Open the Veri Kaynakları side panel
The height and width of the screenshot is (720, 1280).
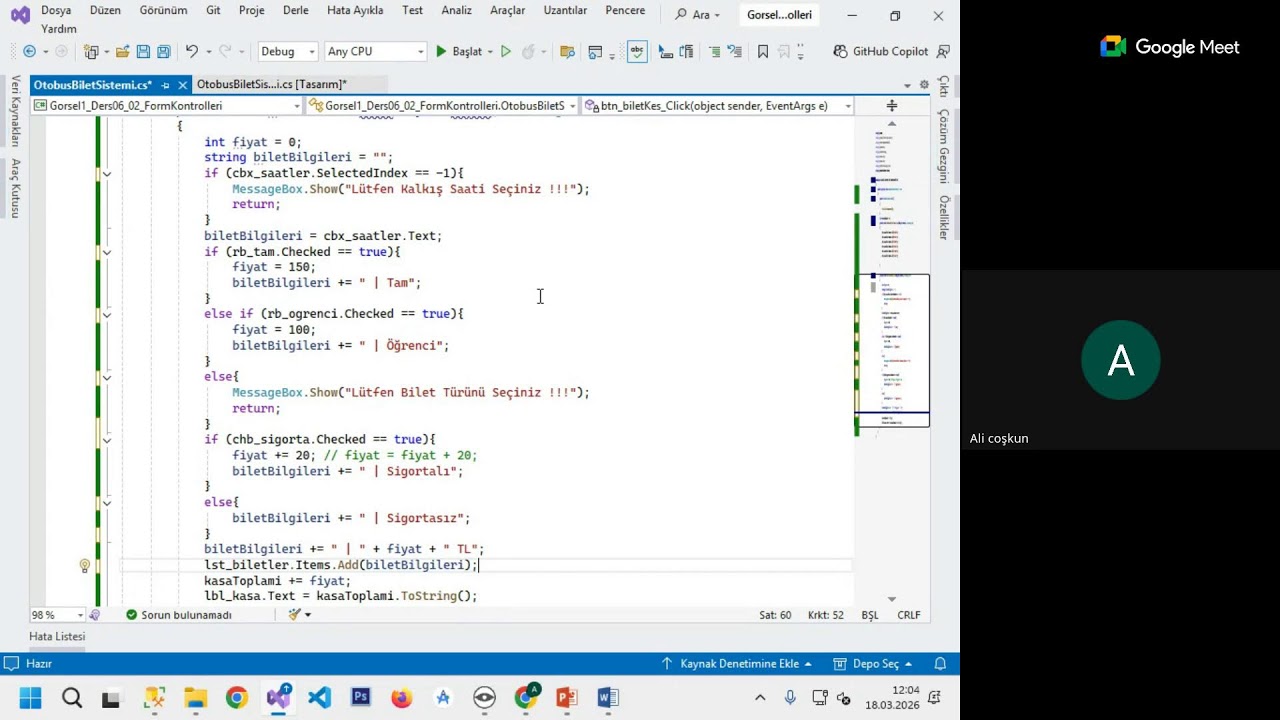15,111
